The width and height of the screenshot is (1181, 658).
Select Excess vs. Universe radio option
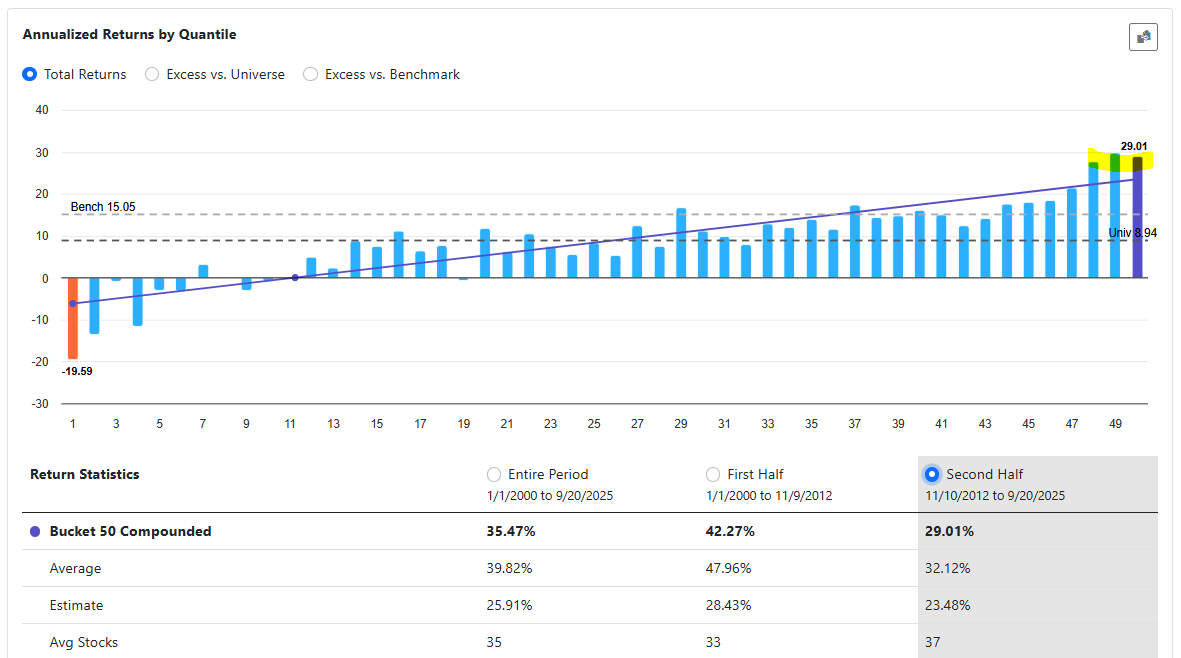(x=152, y=75)
